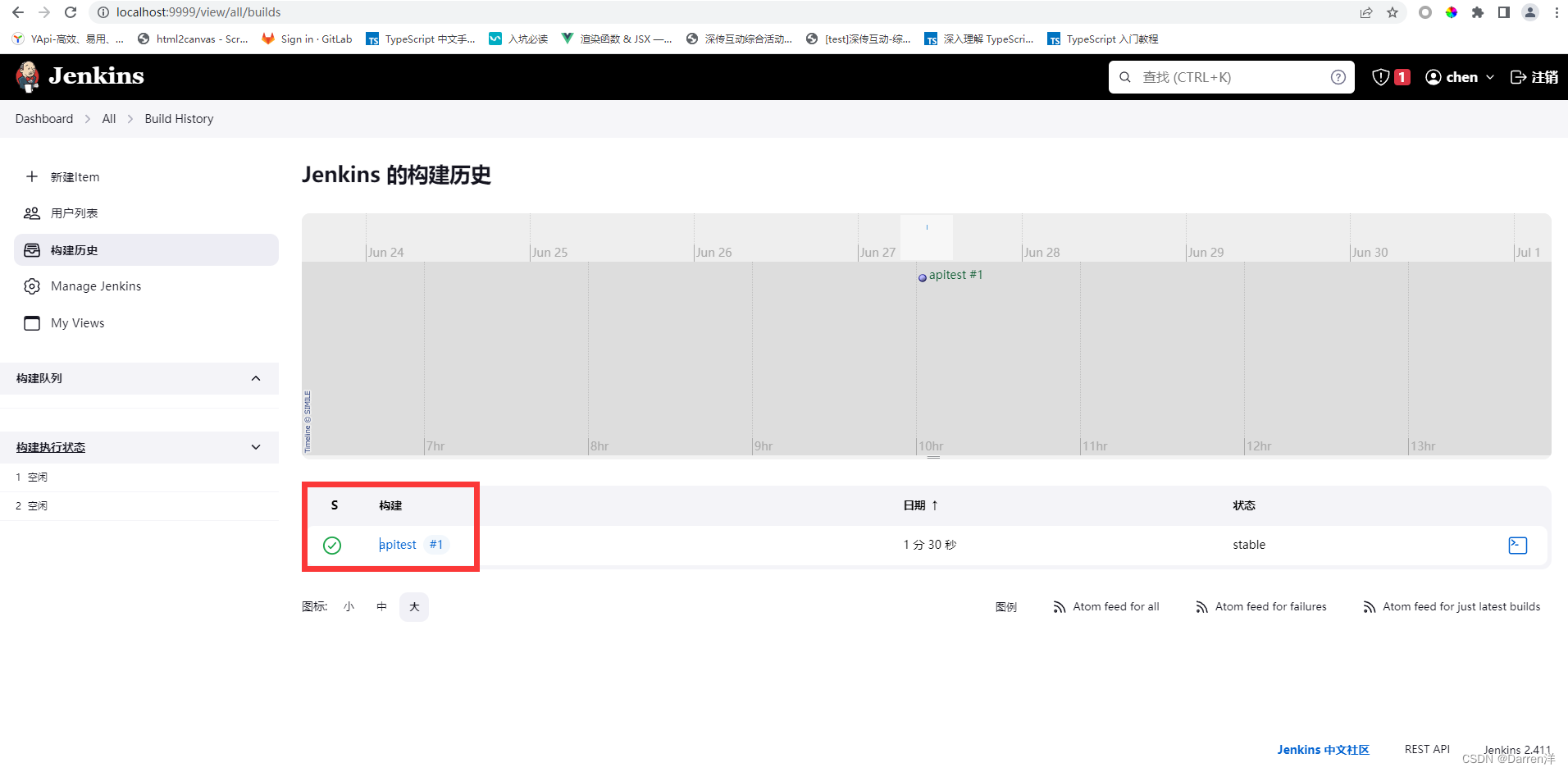Open the browser profile avatar

pyautogui.click(x=1530, y=12)
